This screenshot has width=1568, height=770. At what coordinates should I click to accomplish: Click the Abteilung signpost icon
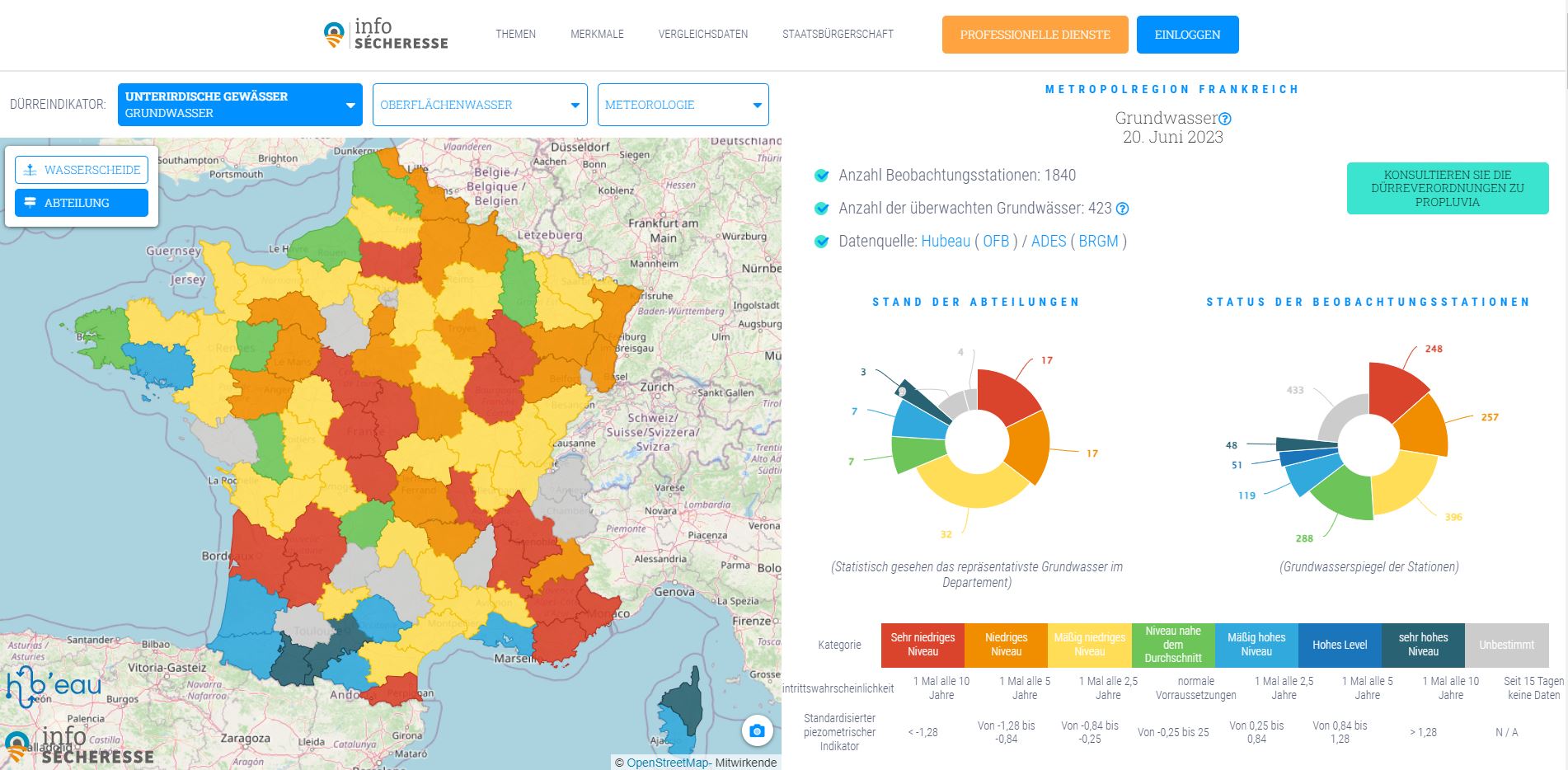tap(31, 203)
